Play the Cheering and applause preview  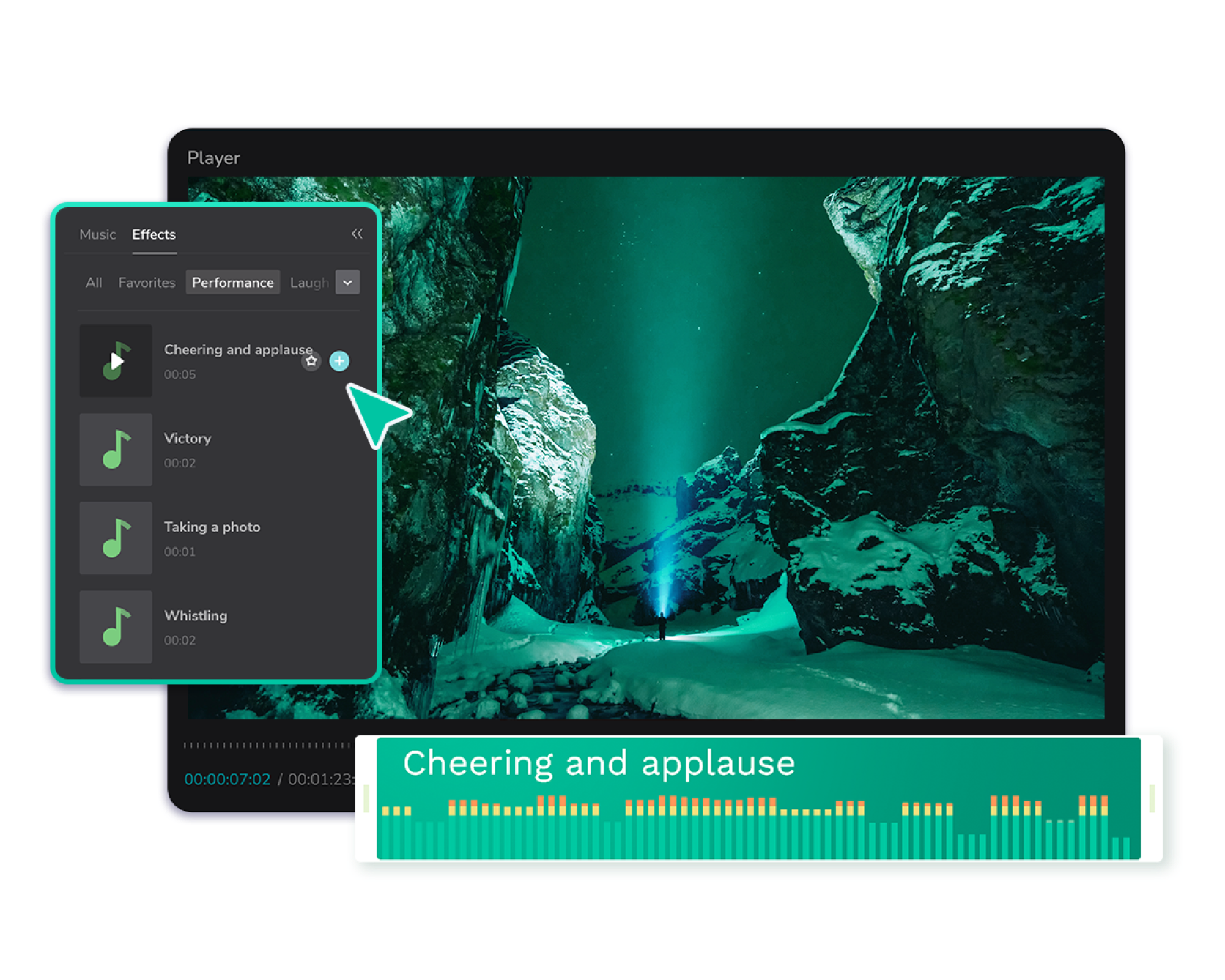click(x=116, y=360)
